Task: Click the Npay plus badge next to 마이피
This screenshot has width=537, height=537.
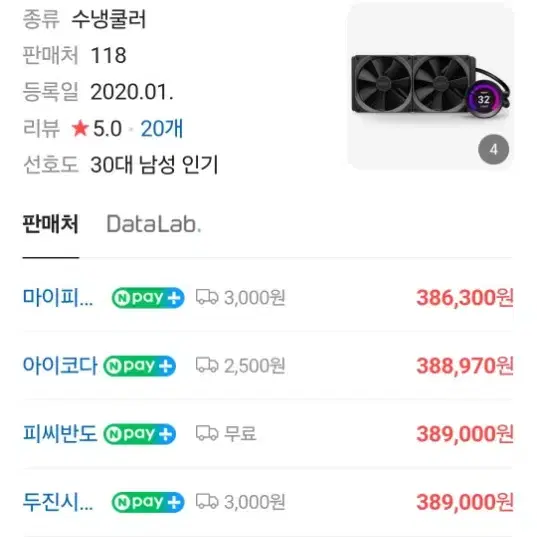Action: [x=148, y=298]
